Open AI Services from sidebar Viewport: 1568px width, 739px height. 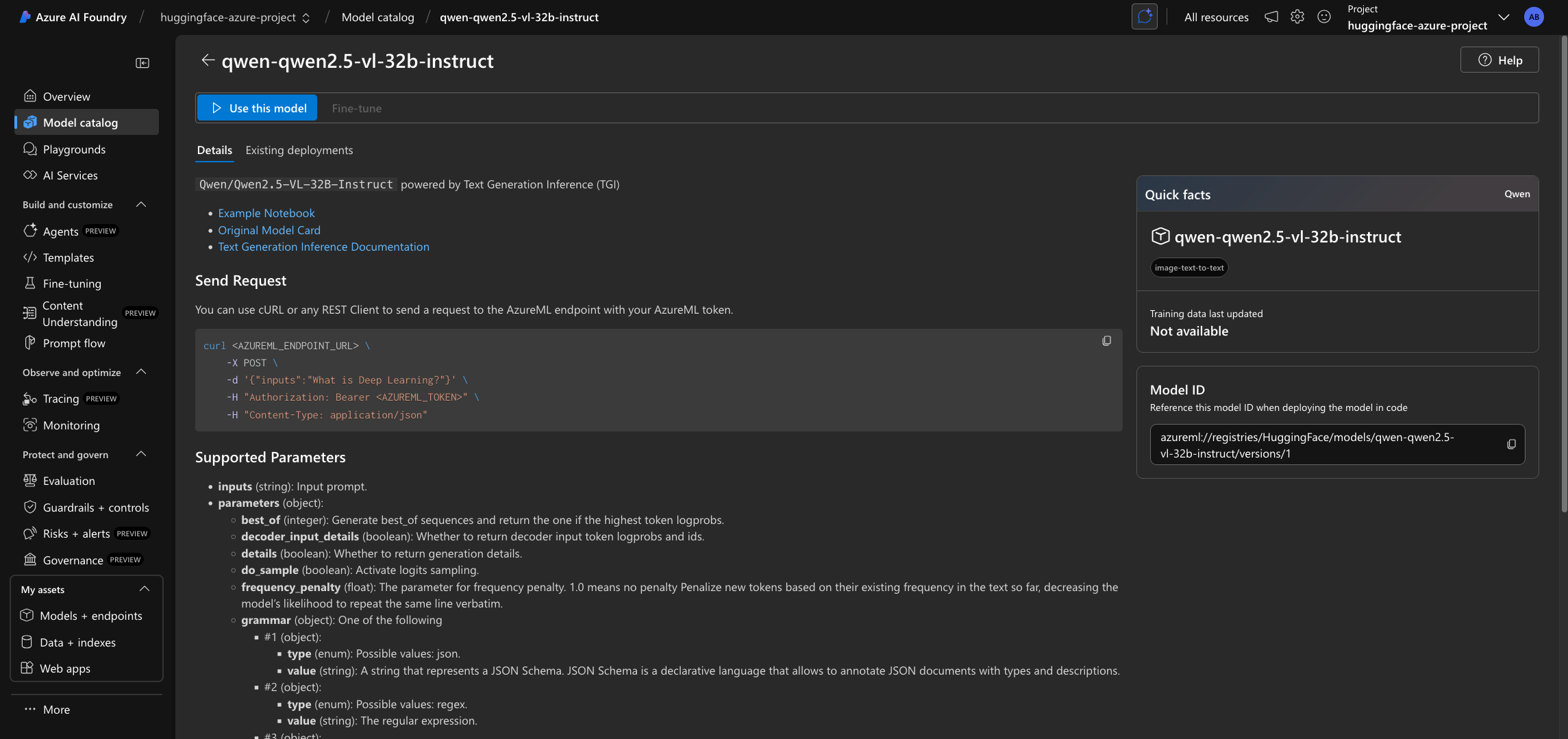pos(69,175)
